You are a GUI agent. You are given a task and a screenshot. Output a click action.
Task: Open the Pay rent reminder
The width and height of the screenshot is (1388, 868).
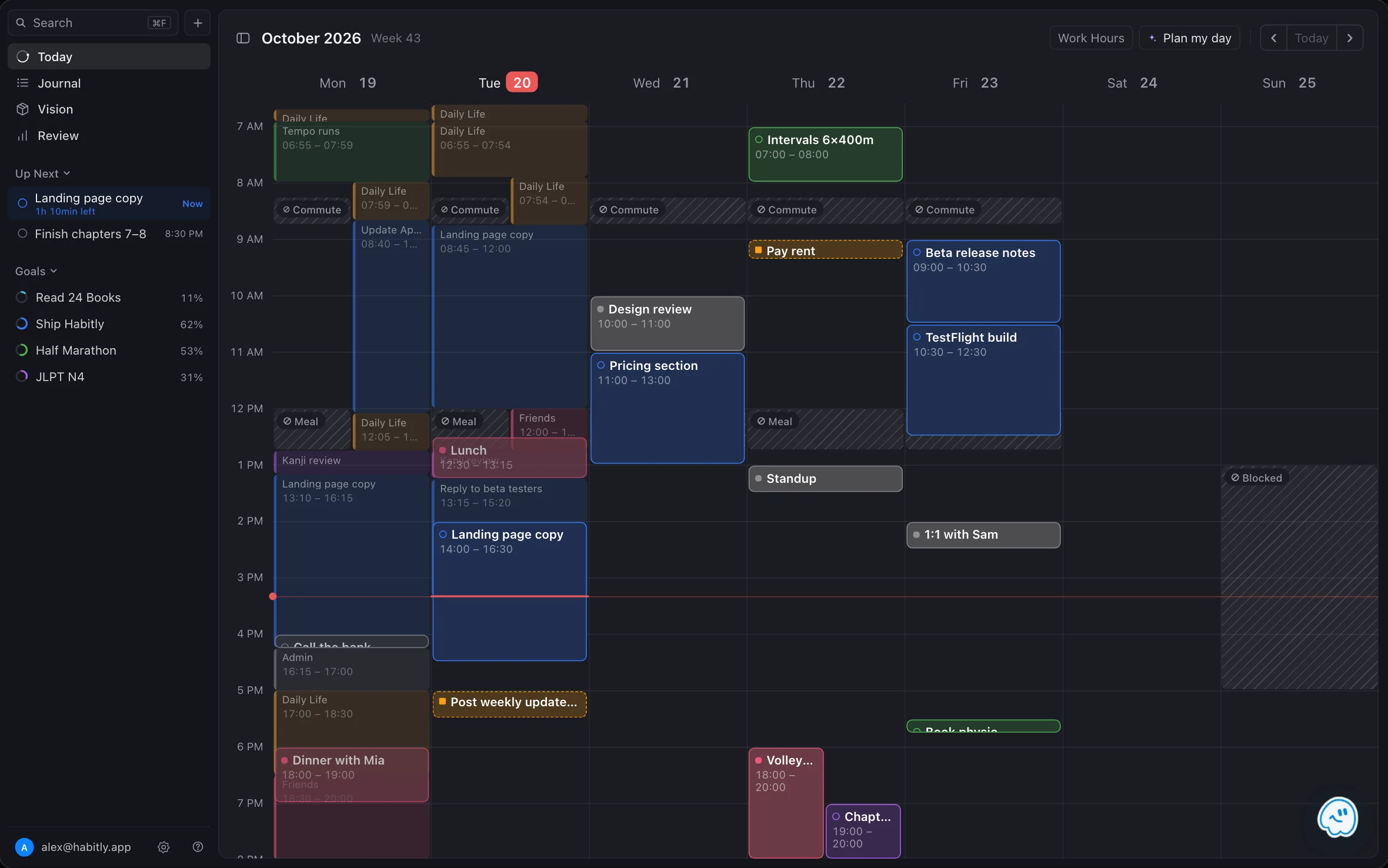[x=825, y=250]
